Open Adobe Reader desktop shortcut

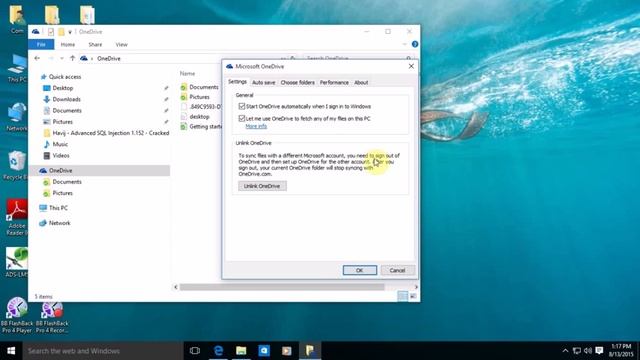tap(16, 218)
